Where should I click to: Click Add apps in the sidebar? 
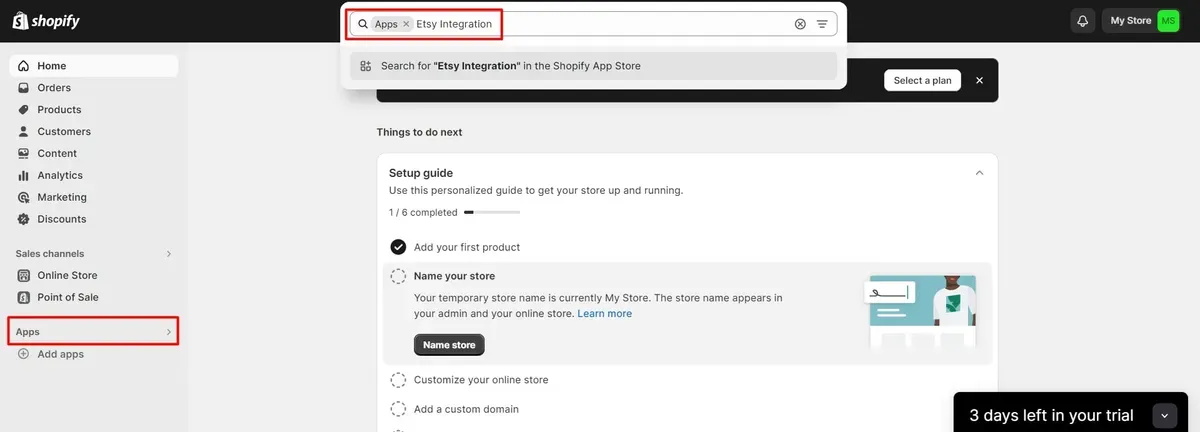click(60, 355)
